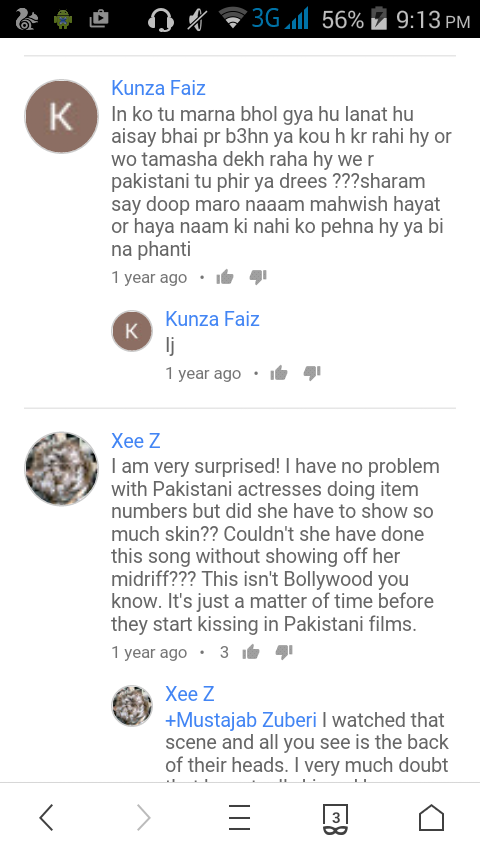The image size is (480, 854).
Task: Open the incognito tabs switcher showing 3
Action: pos(336,820)
